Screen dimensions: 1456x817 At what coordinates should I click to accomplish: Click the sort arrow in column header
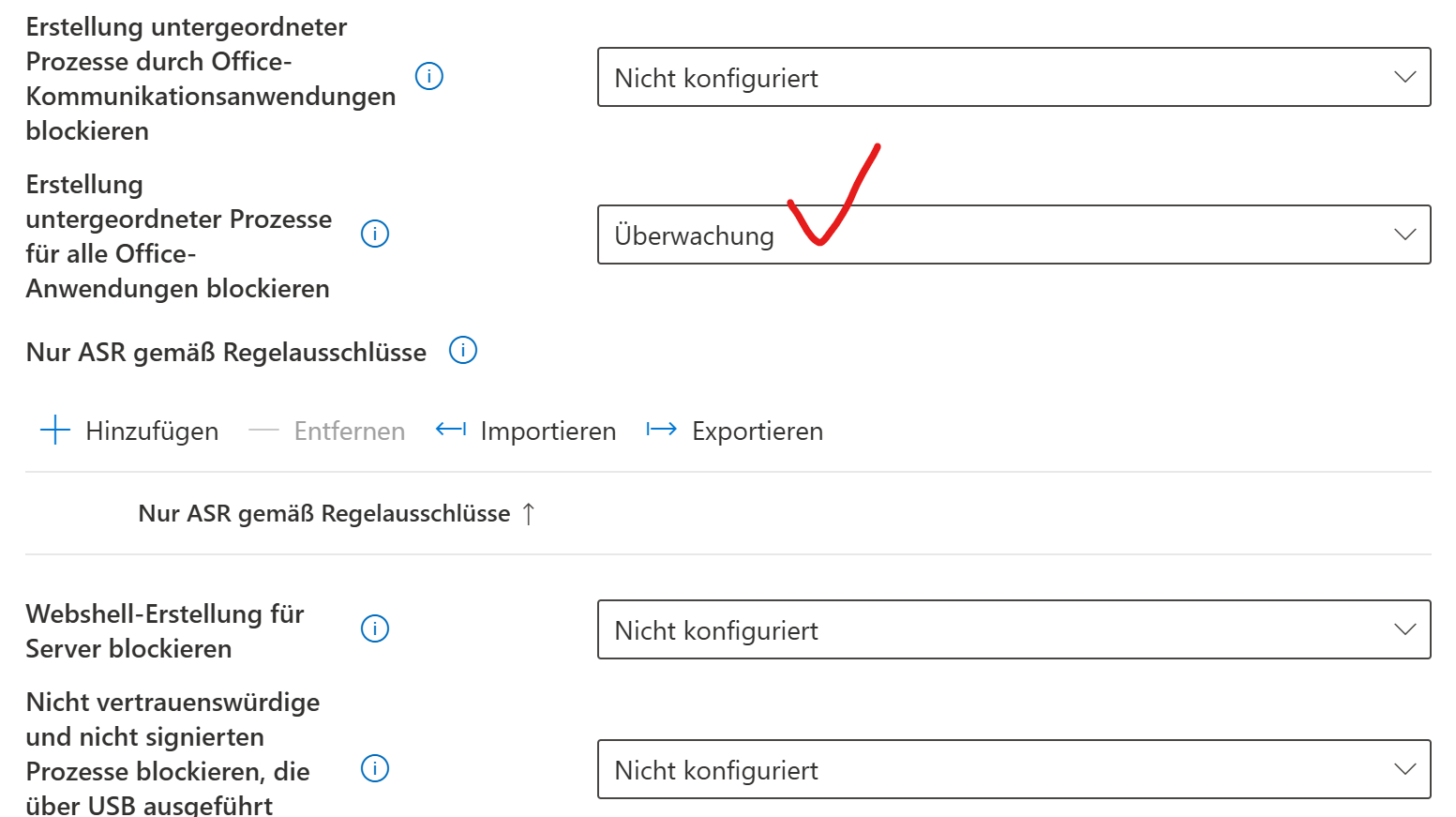pyautogui.click(x=529, y=514)
